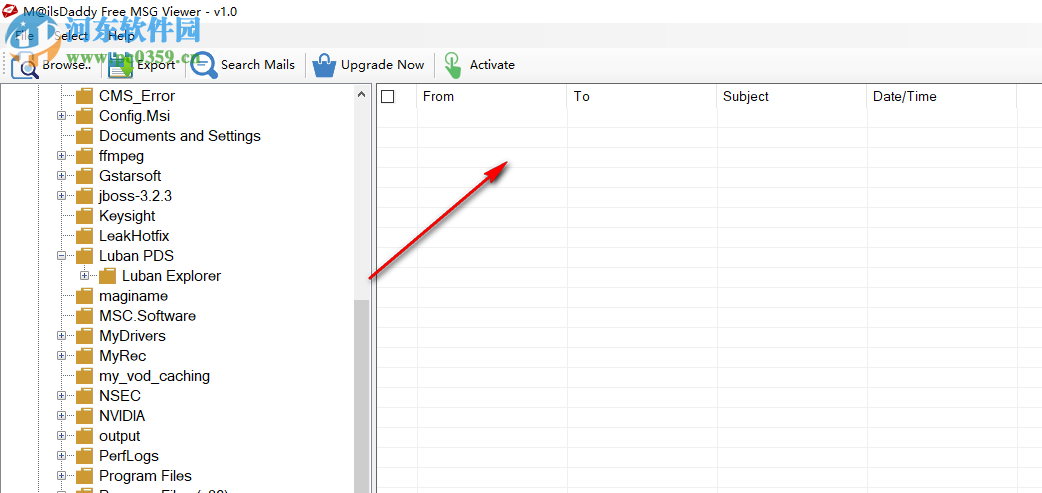The width and height of the screenshot is (1042, 493).
Task: Tick the select-all checkbox in mail list header
Action: 387,97
